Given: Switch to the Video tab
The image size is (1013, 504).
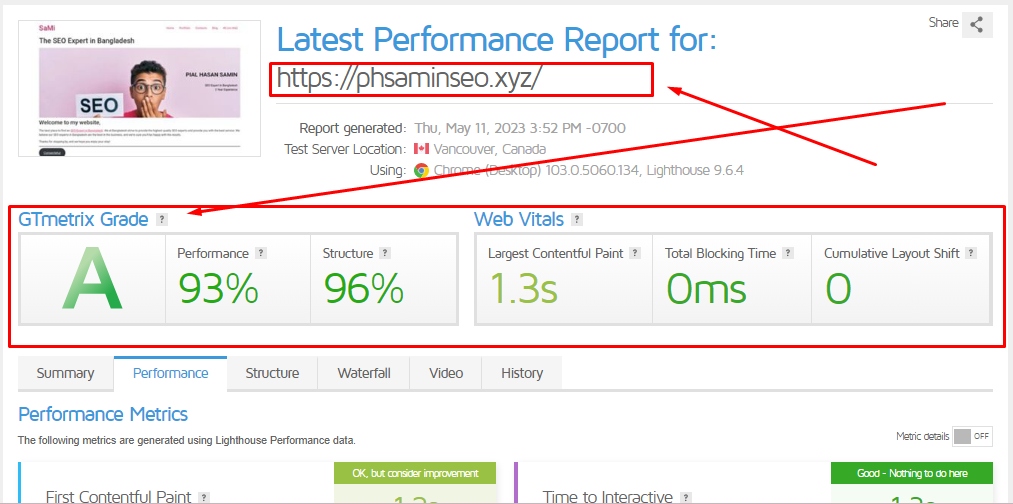Looking at the screenshot, I should coord(446,373).
